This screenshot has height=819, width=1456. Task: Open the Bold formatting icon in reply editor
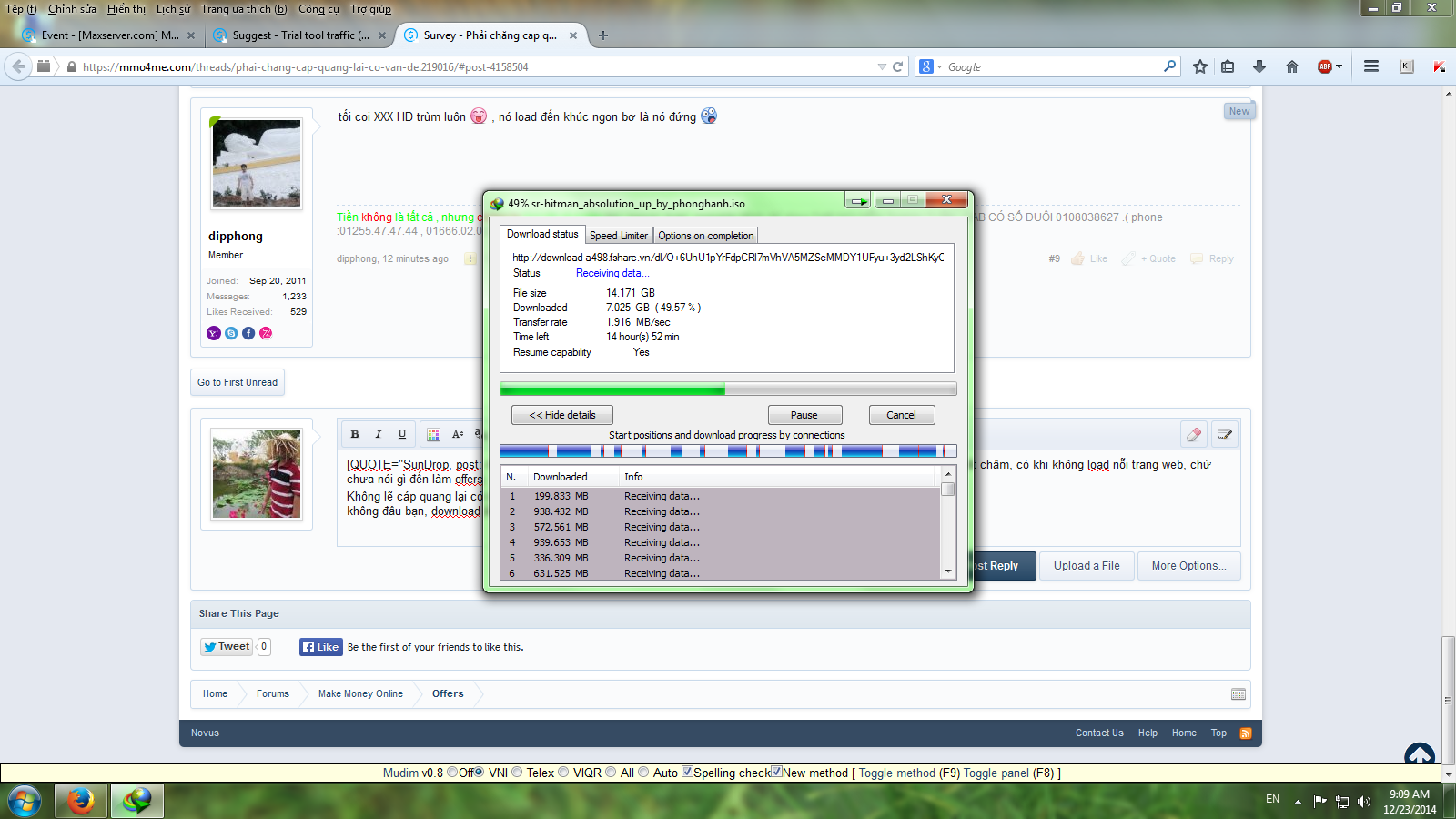point(355,434)
